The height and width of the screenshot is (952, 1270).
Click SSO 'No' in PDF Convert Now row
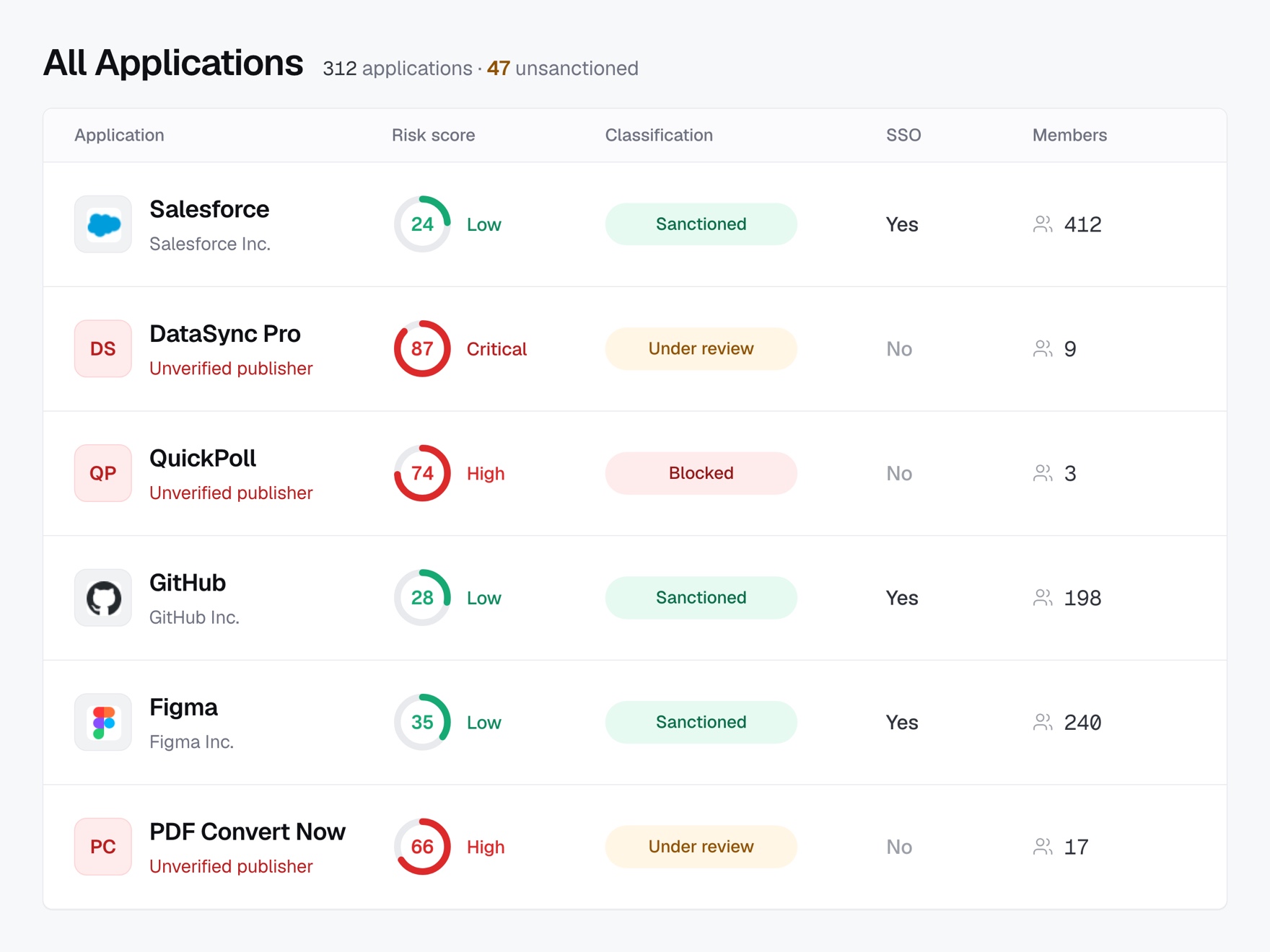(899, 847)
